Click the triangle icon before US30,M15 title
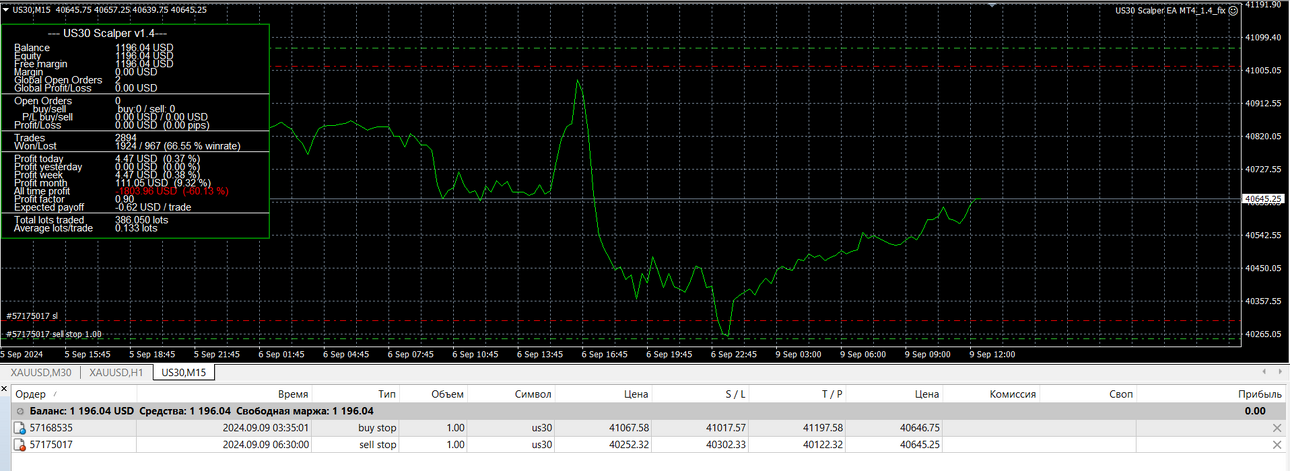Screen dimensions: 1290x471 click(x=5, y=10)
